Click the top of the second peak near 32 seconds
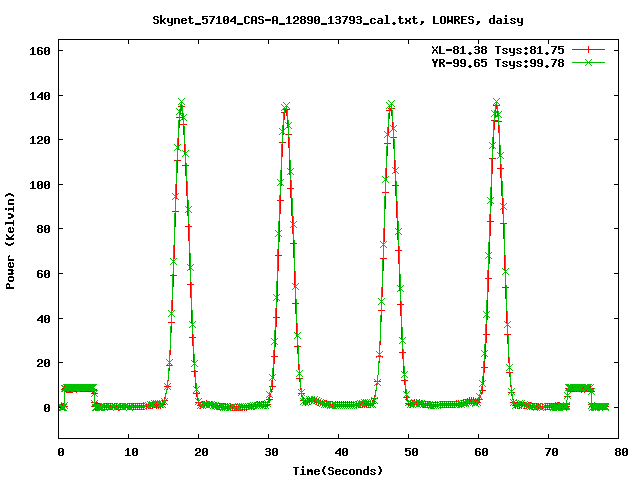Screen dimensions: 640x480 [x=285, y=107]
